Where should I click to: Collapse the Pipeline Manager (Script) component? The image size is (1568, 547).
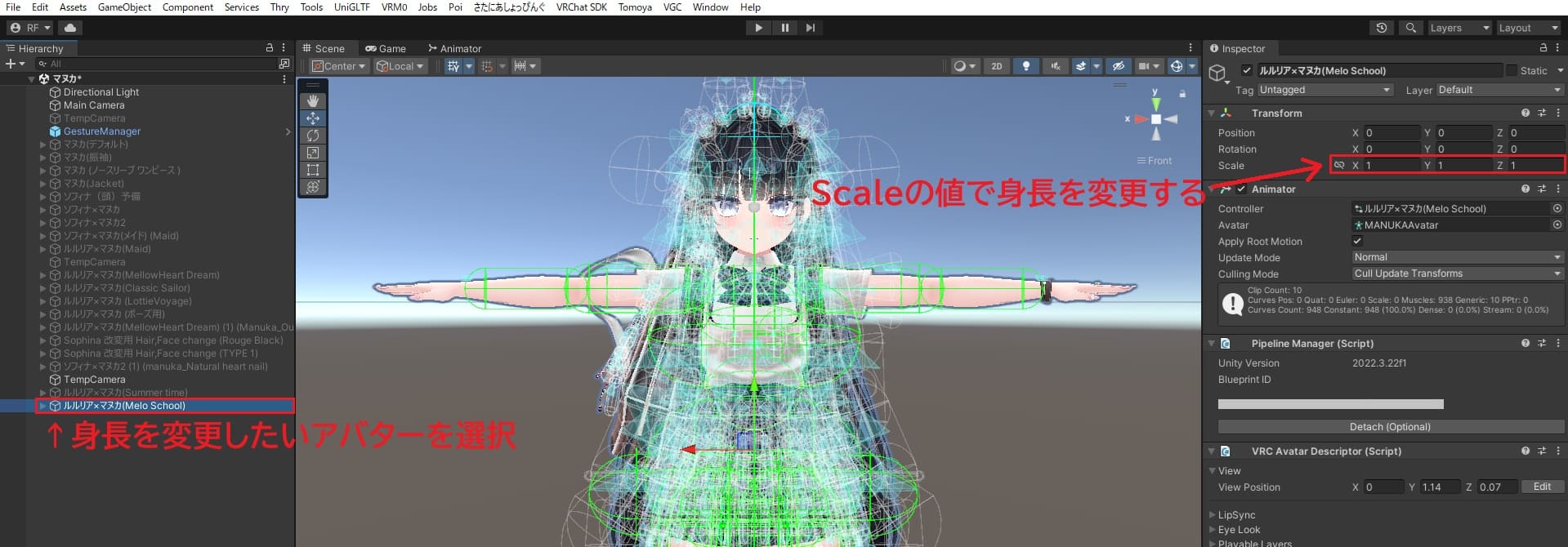point(1212,344)
